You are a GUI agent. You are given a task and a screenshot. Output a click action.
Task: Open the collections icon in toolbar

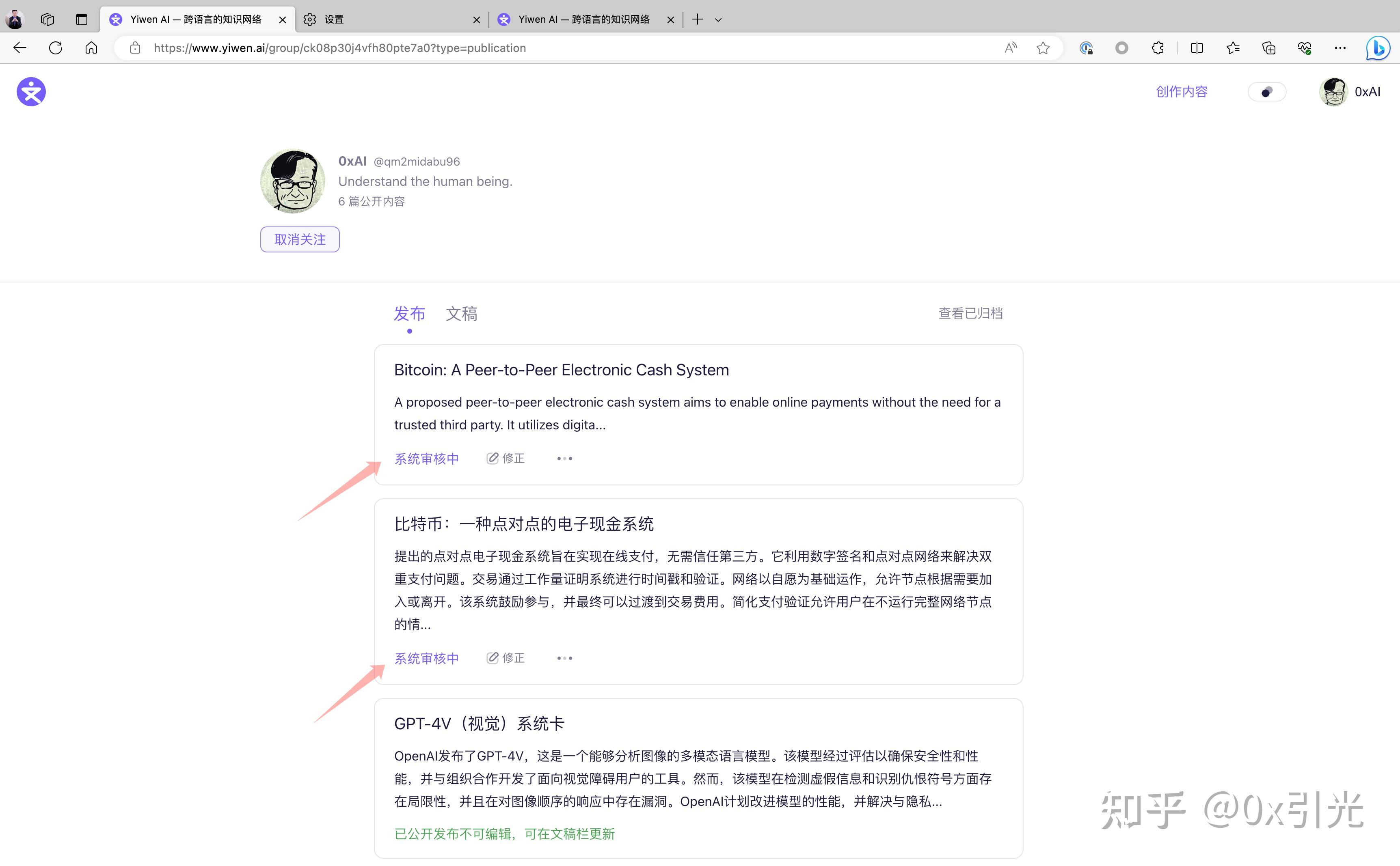click(1269, 48)
